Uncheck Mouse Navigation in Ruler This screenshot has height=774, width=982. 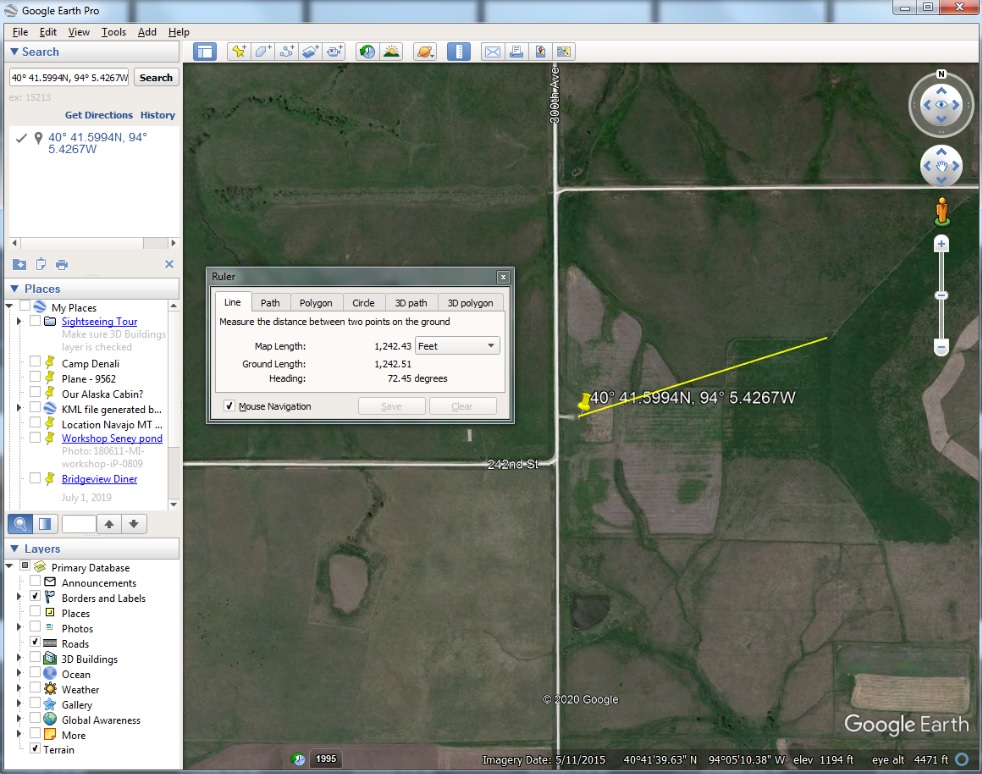pos(229,406)
